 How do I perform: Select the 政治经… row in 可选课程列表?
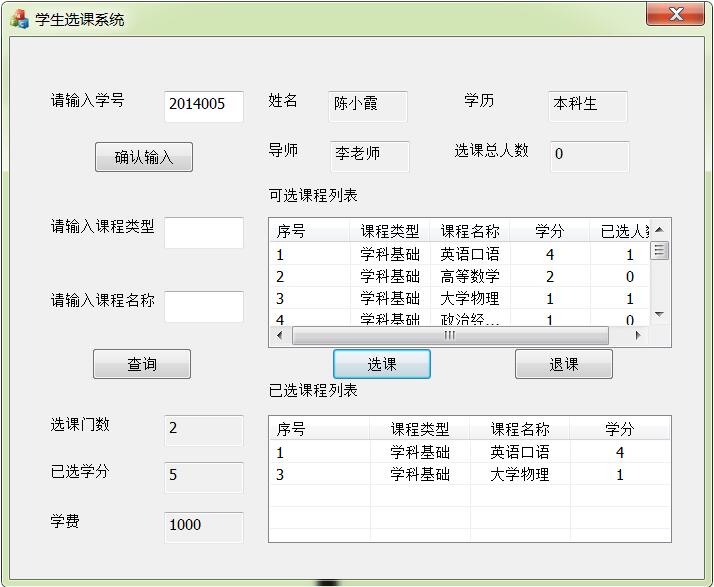[x=459, y=318]
